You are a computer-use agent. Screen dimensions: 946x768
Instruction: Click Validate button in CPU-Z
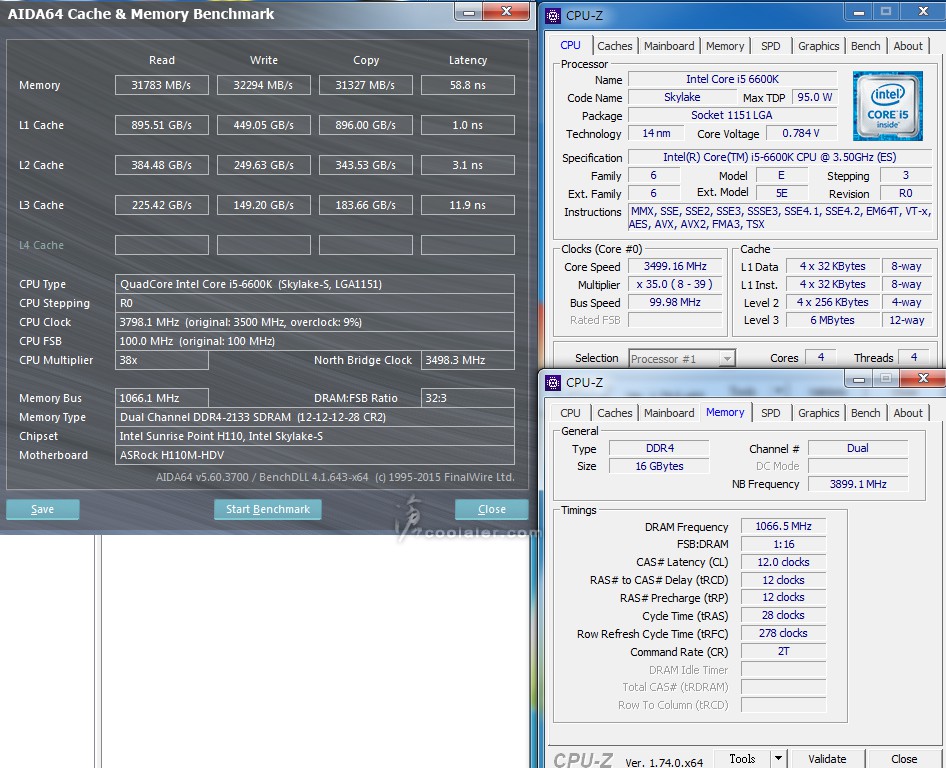point(827,758)
